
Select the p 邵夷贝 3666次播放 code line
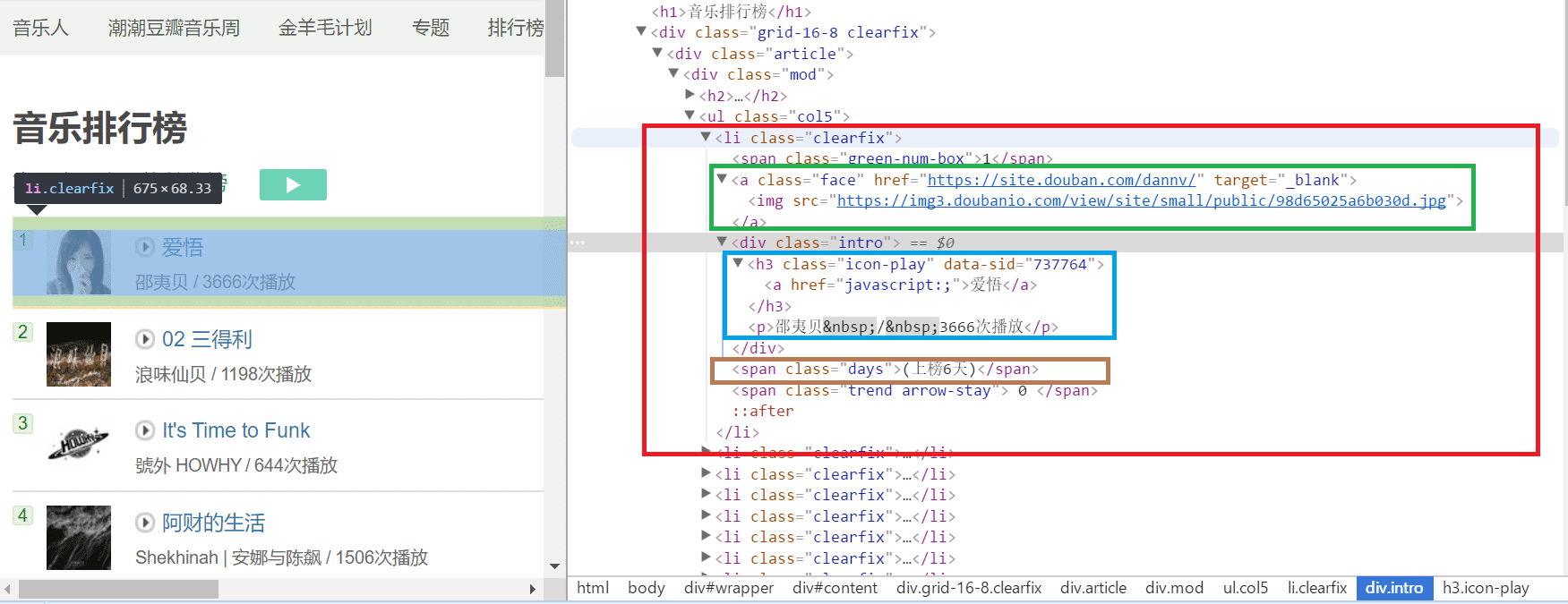pos(903,327)
